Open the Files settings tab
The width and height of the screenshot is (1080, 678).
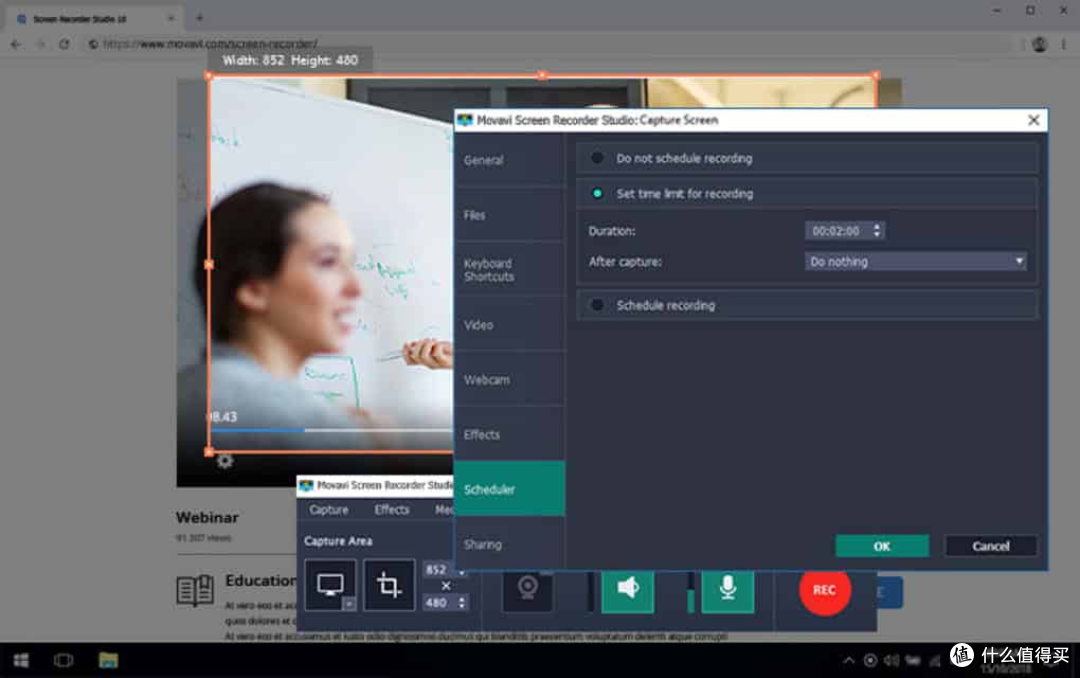click(x=510, y=215)
